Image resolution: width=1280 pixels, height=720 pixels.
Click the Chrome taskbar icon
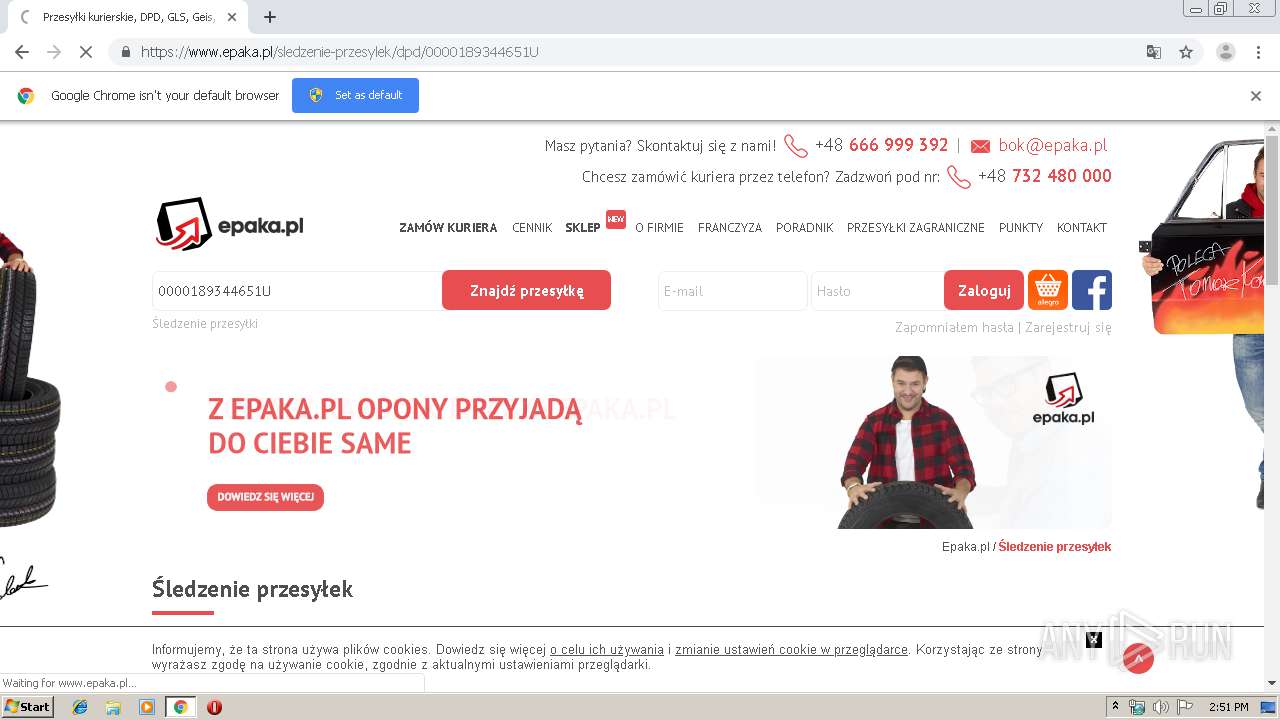pos(180,707)
